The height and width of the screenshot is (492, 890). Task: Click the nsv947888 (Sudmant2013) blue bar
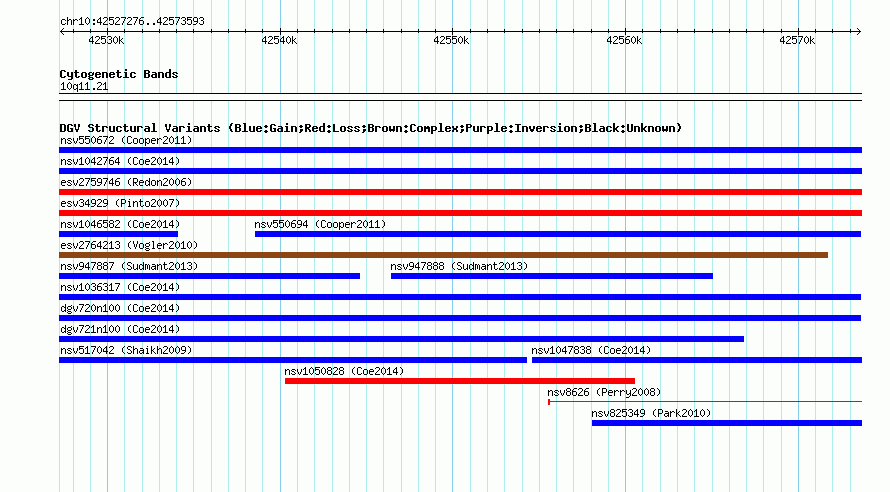point(552,276)
